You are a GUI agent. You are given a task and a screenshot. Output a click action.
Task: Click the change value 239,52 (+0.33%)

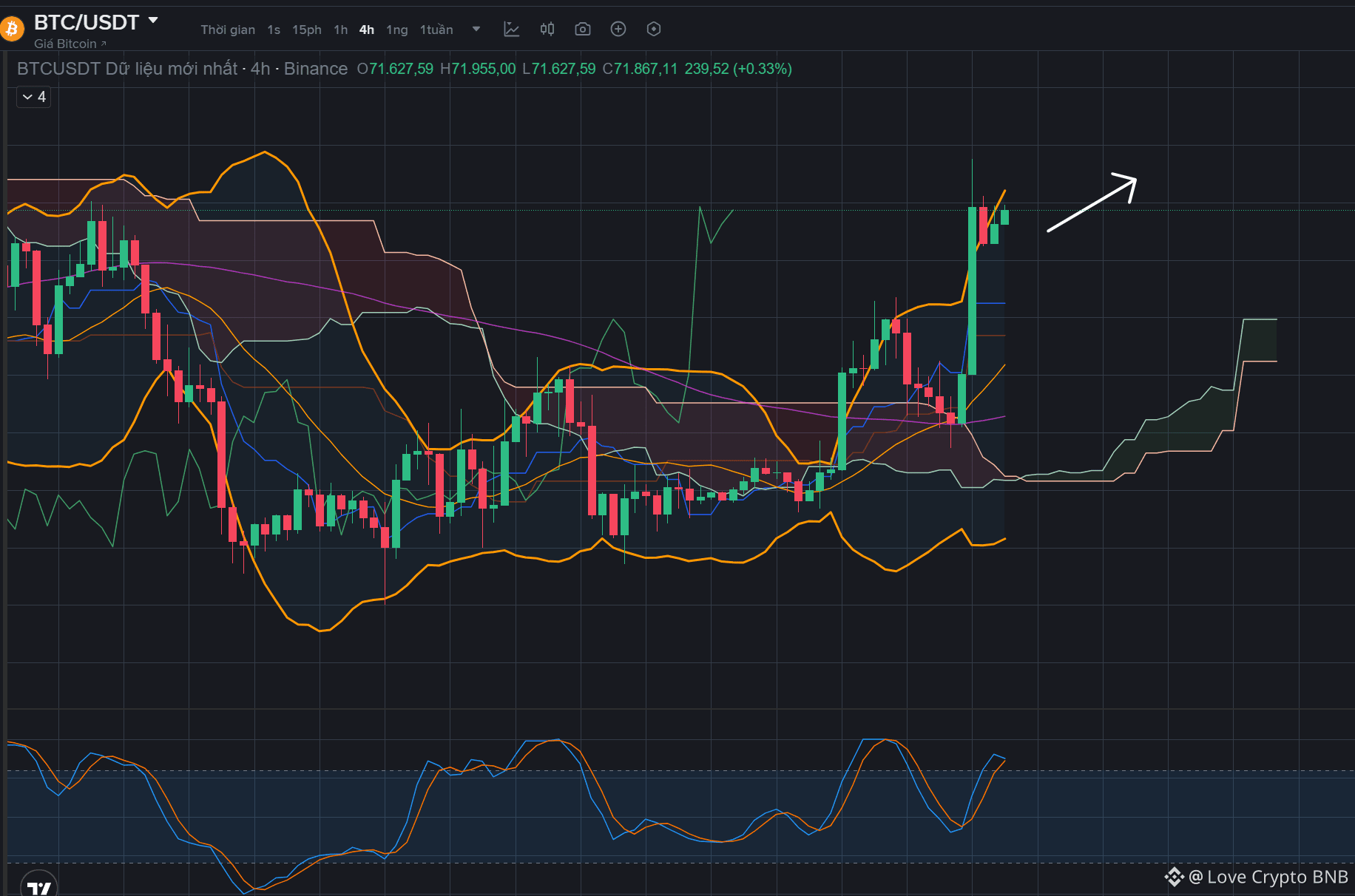(738, 69)
